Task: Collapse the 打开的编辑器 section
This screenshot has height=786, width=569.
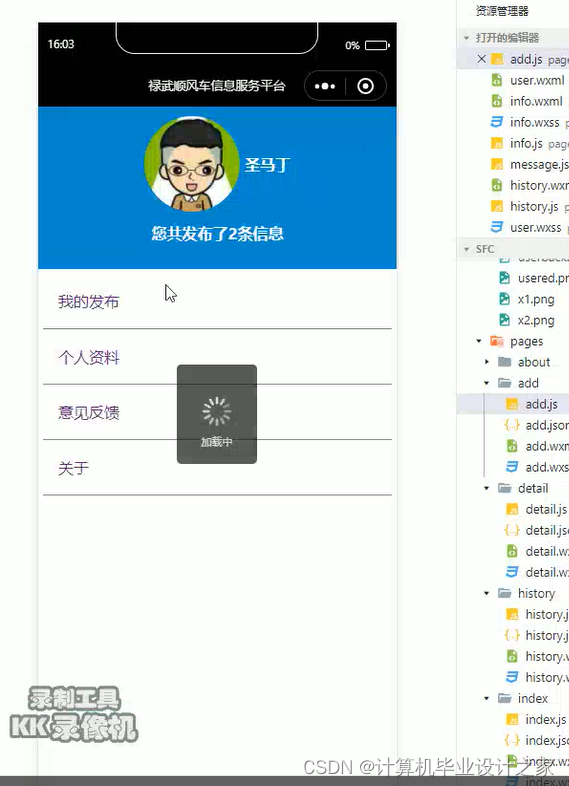Action: [466, 38]
